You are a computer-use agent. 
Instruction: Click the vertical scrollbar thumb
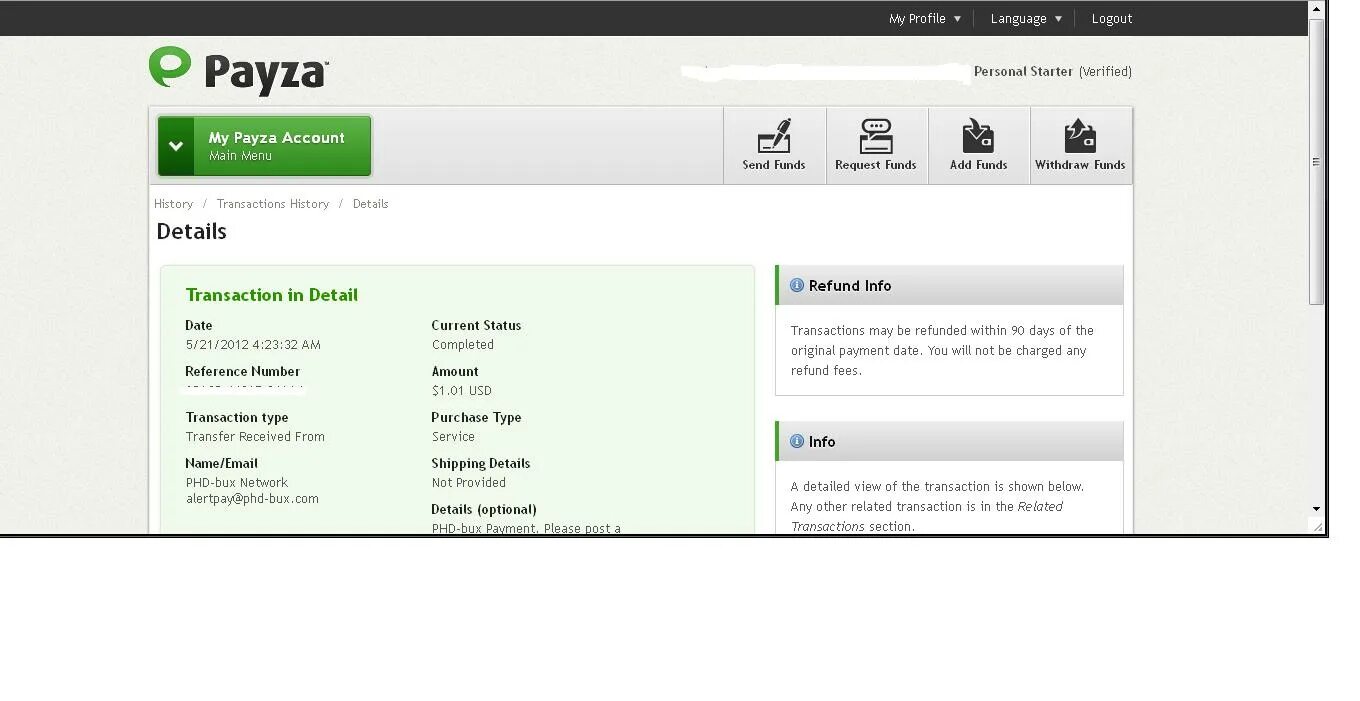click(1317, 161)
